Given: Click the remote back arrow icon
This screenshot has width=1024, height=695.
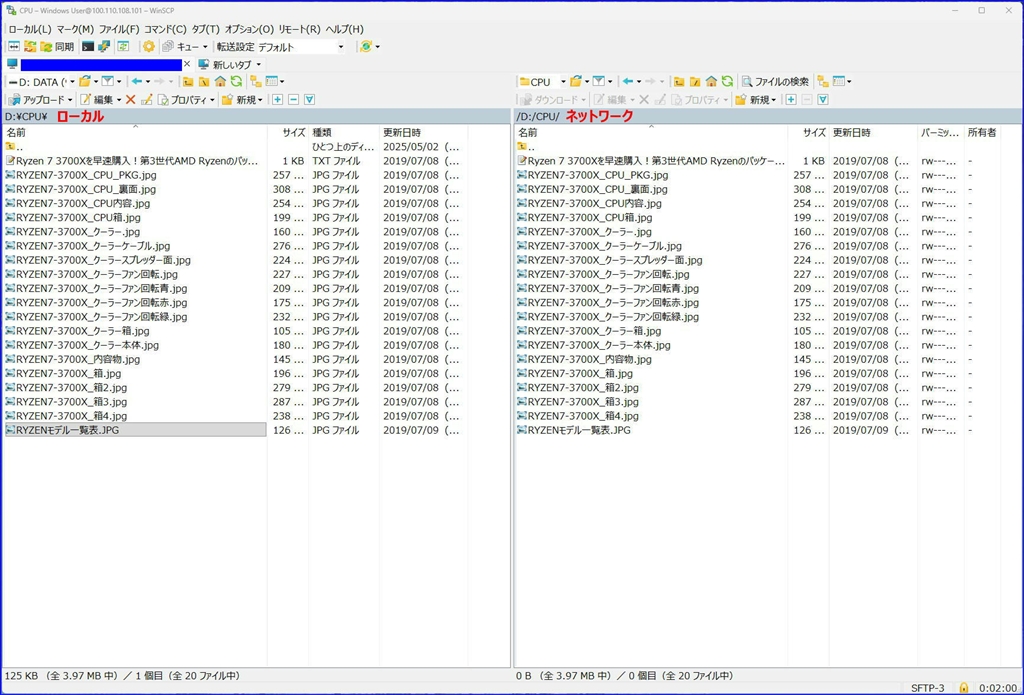Looking at the screenshot, I should click(628, 82).
